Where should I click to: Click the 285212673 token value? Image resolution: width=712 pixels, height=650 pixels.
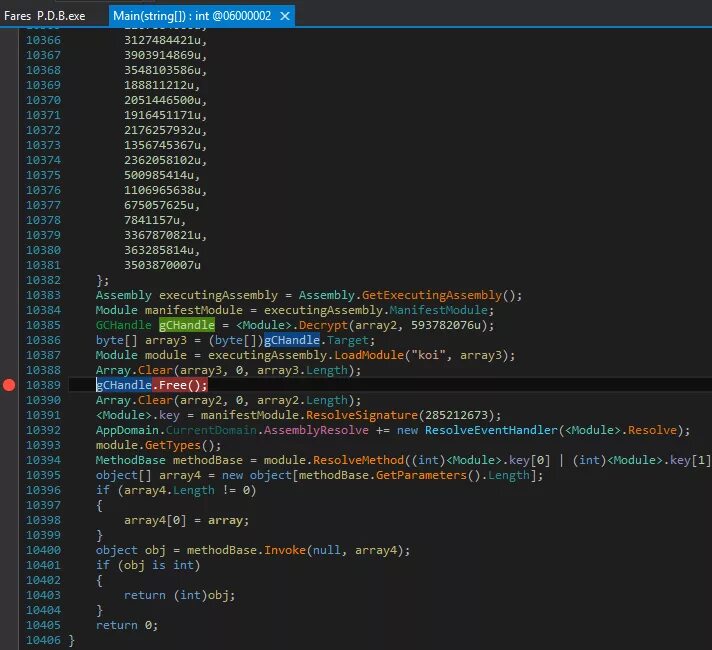click(x=456, y=415)
